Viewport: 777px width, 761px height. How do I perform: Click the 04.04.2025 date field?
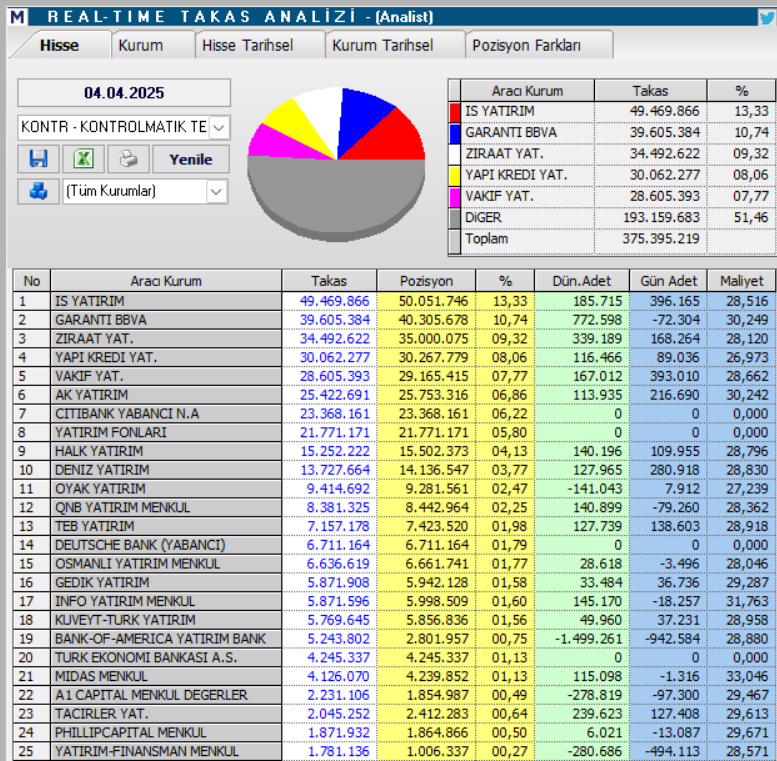coord(124,93)
